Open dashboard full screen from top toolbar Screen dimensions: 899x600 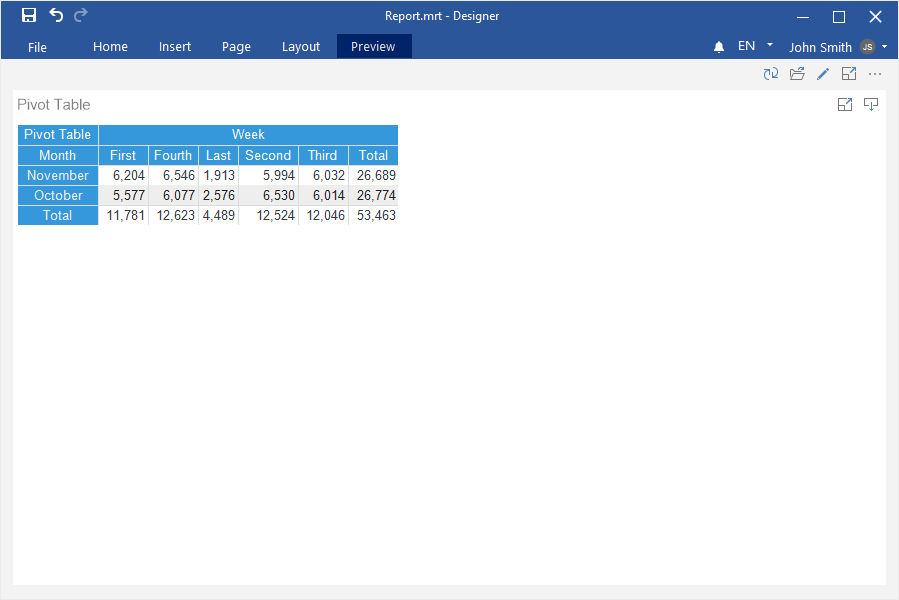click(849, 74)
